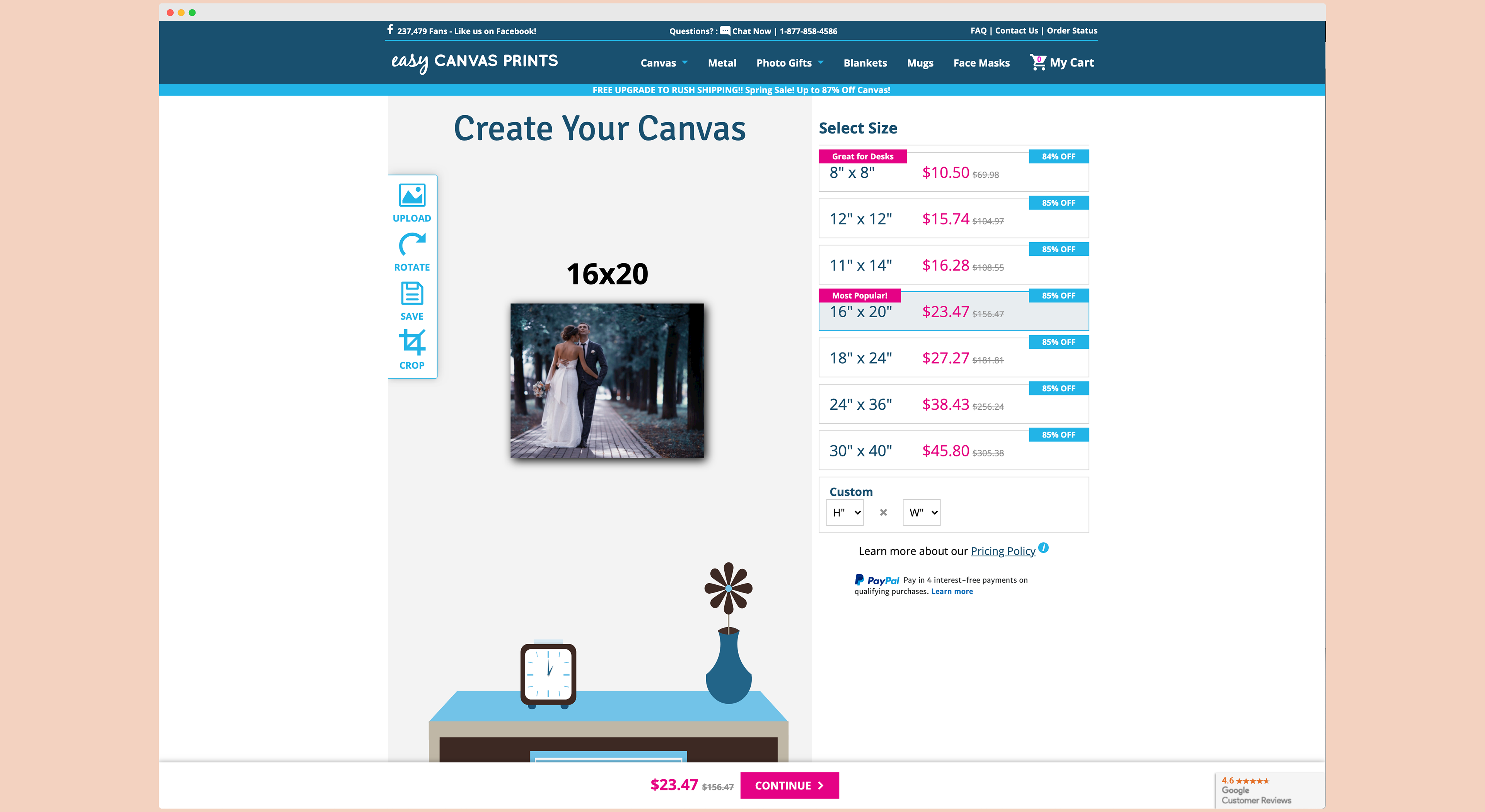Open the custom height H" dropdown
Image resolution: width=1485 pixels, height=812 pixels.
pyautogui.click(x=845, y=512)
